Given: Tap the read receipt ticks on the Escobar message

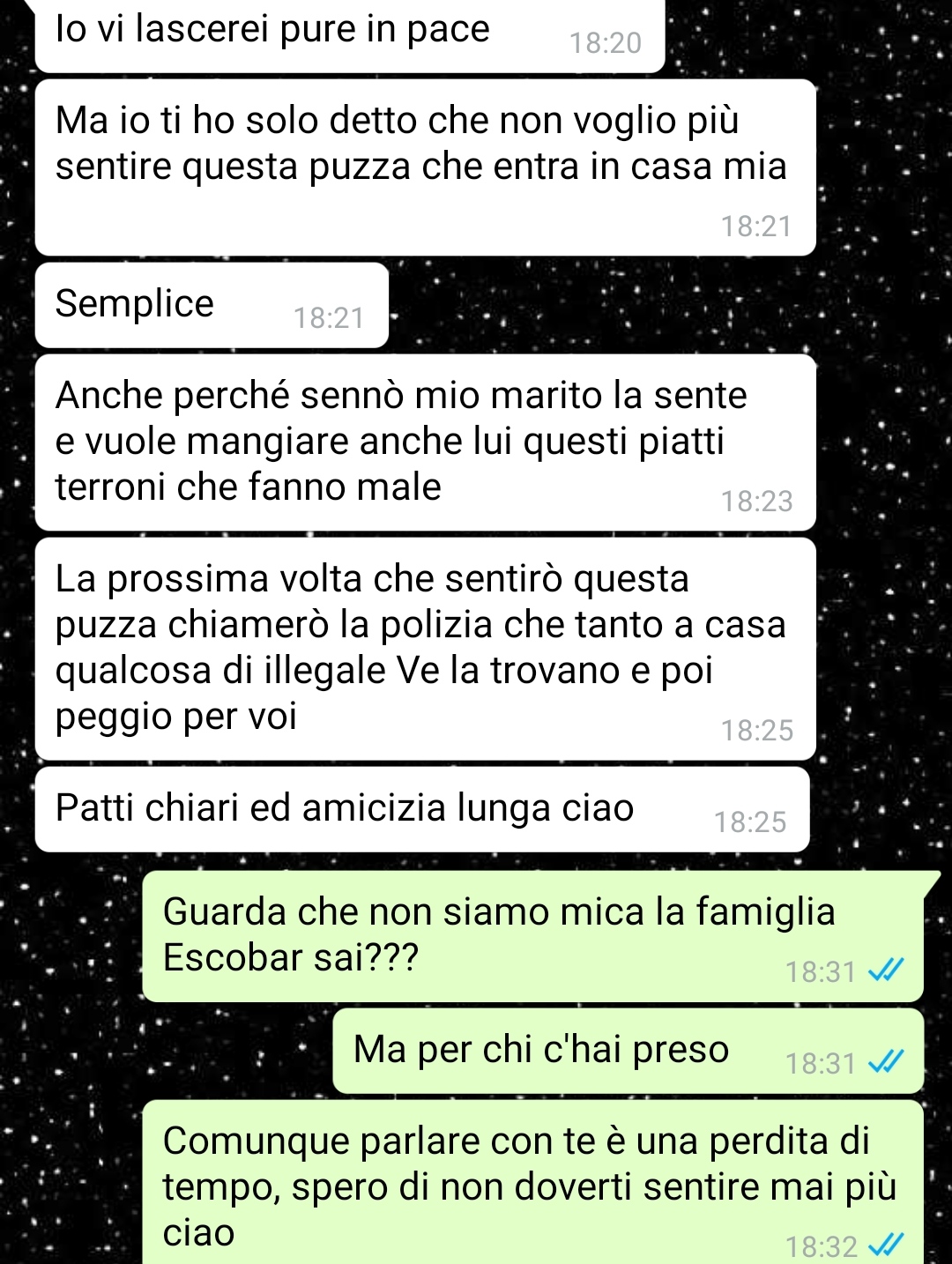Looking at the screenshot, I should click(886, 970).
